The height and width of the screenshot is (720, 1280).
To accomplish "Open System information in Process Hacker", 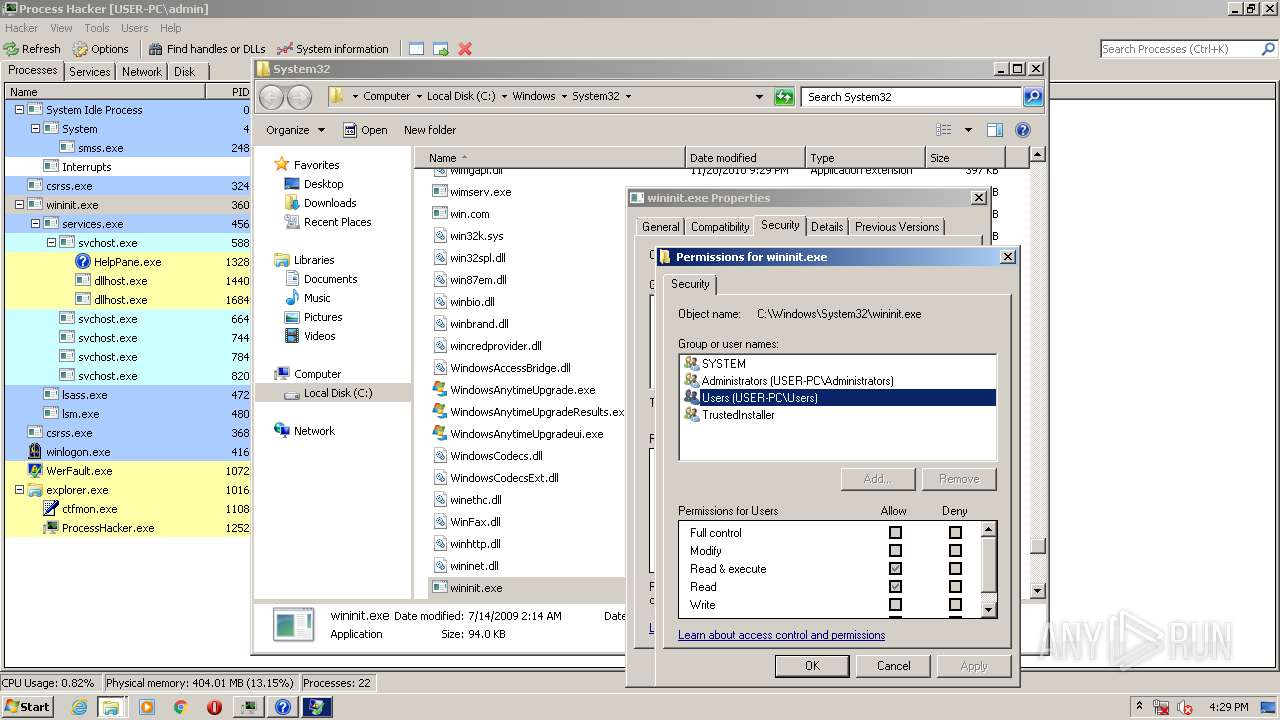I will coord(333,49).
